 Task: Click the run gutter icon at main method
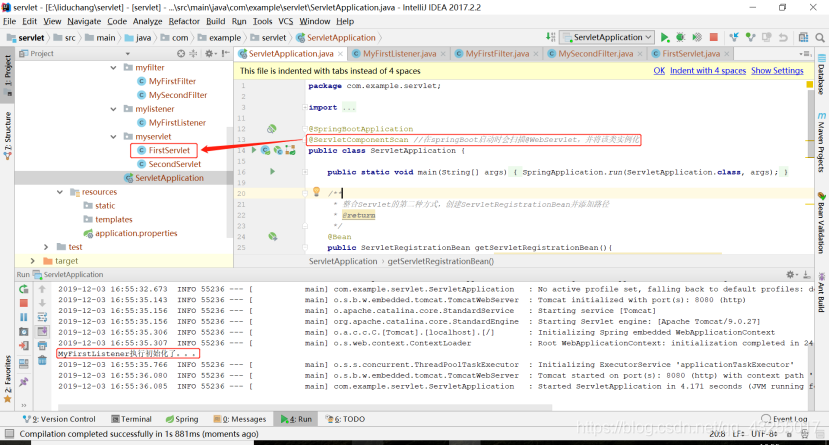pos(273,171)
